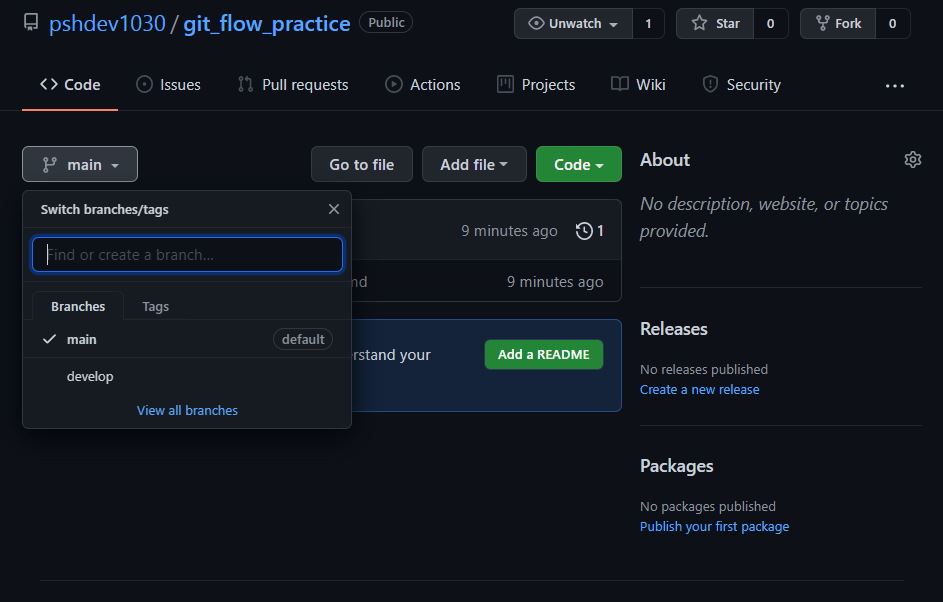The height and width of the screenshot is (602, 943).
Task: Switch to the Tags tab in the popup
Action: tap(155, 306)
